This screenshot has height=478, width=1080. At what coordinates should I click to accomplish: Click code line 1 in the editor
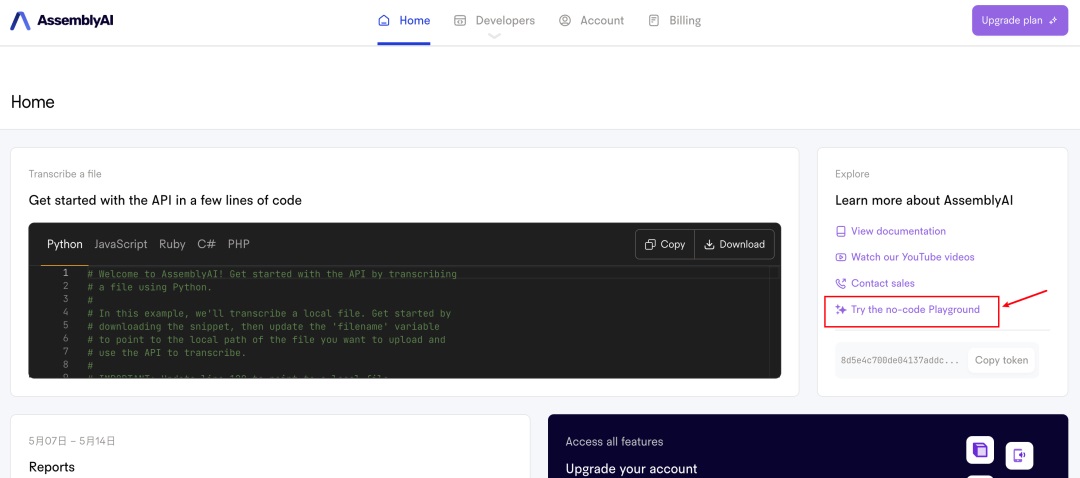coord(272,274)
